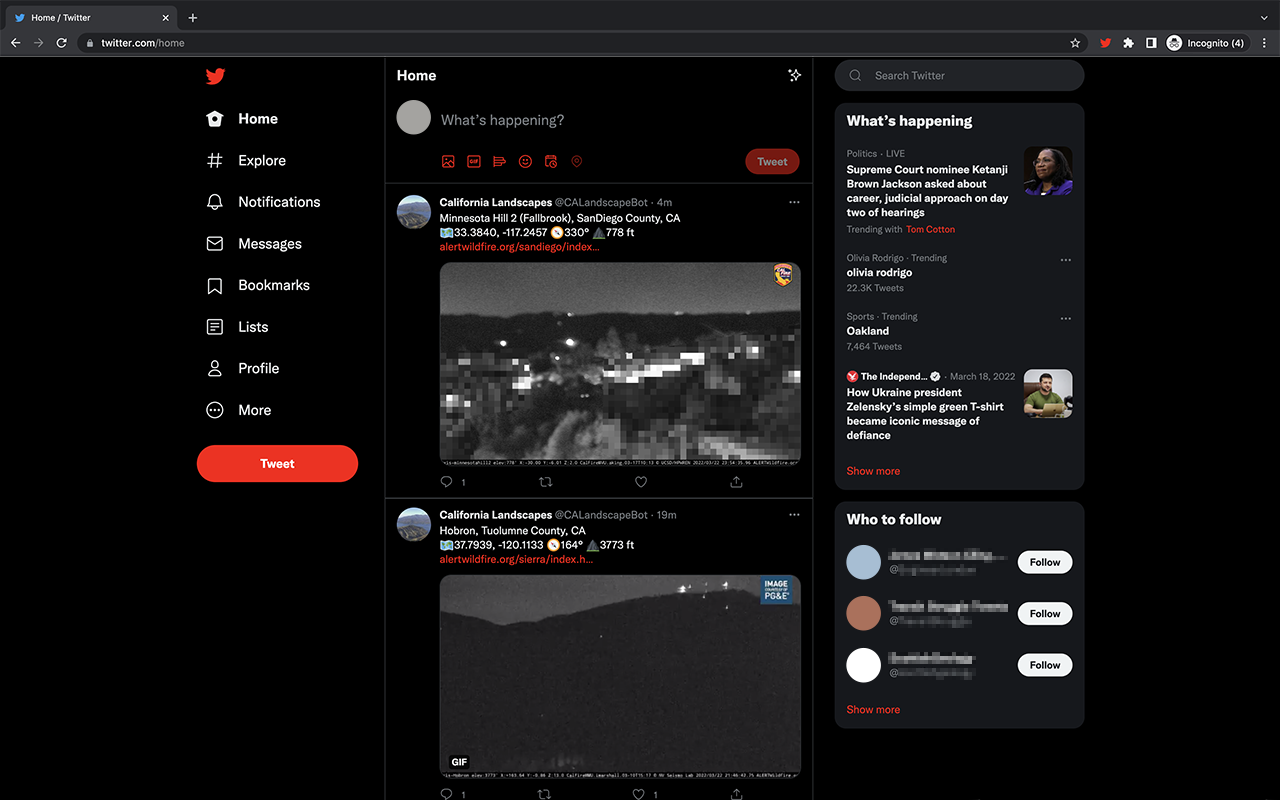Open the Explore page
Image resolution: width=1280 pixels, height=800 pixels.
point(246,161)
